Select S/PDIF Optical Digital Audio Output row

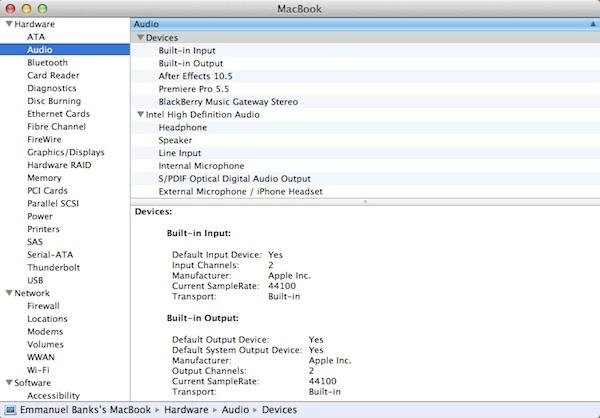365,179
